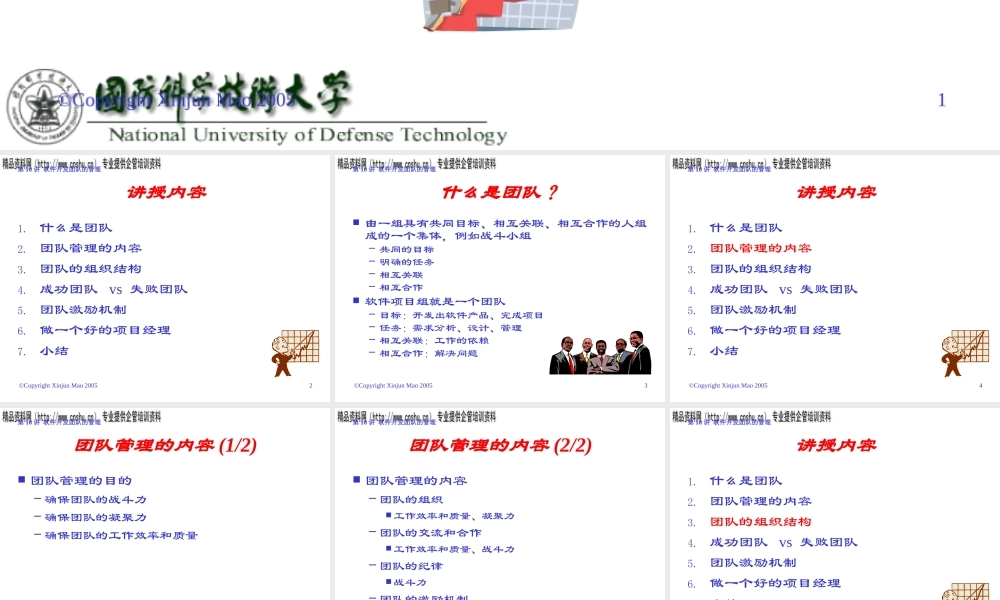
Task: Select the "National University of Defense Technology" text
Action: tap(307, 135)
